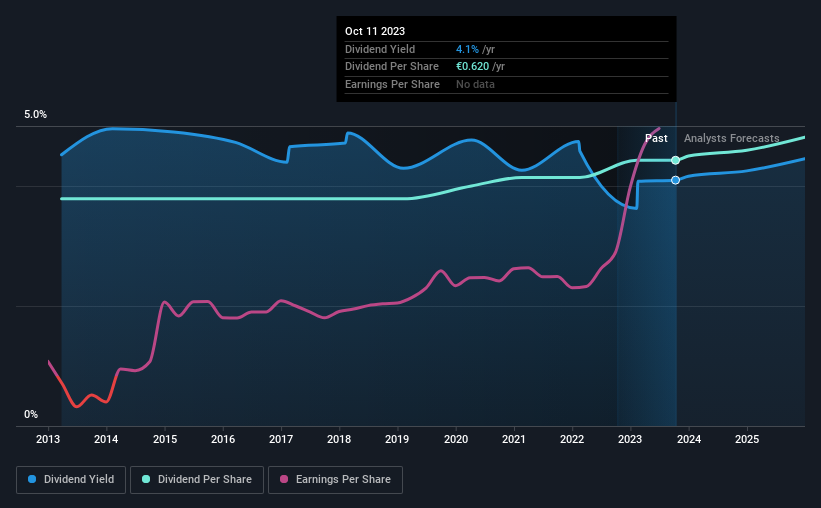821x508 pixels.
Task: Click the 2018 x-axis label
Action: coord(339,439)
